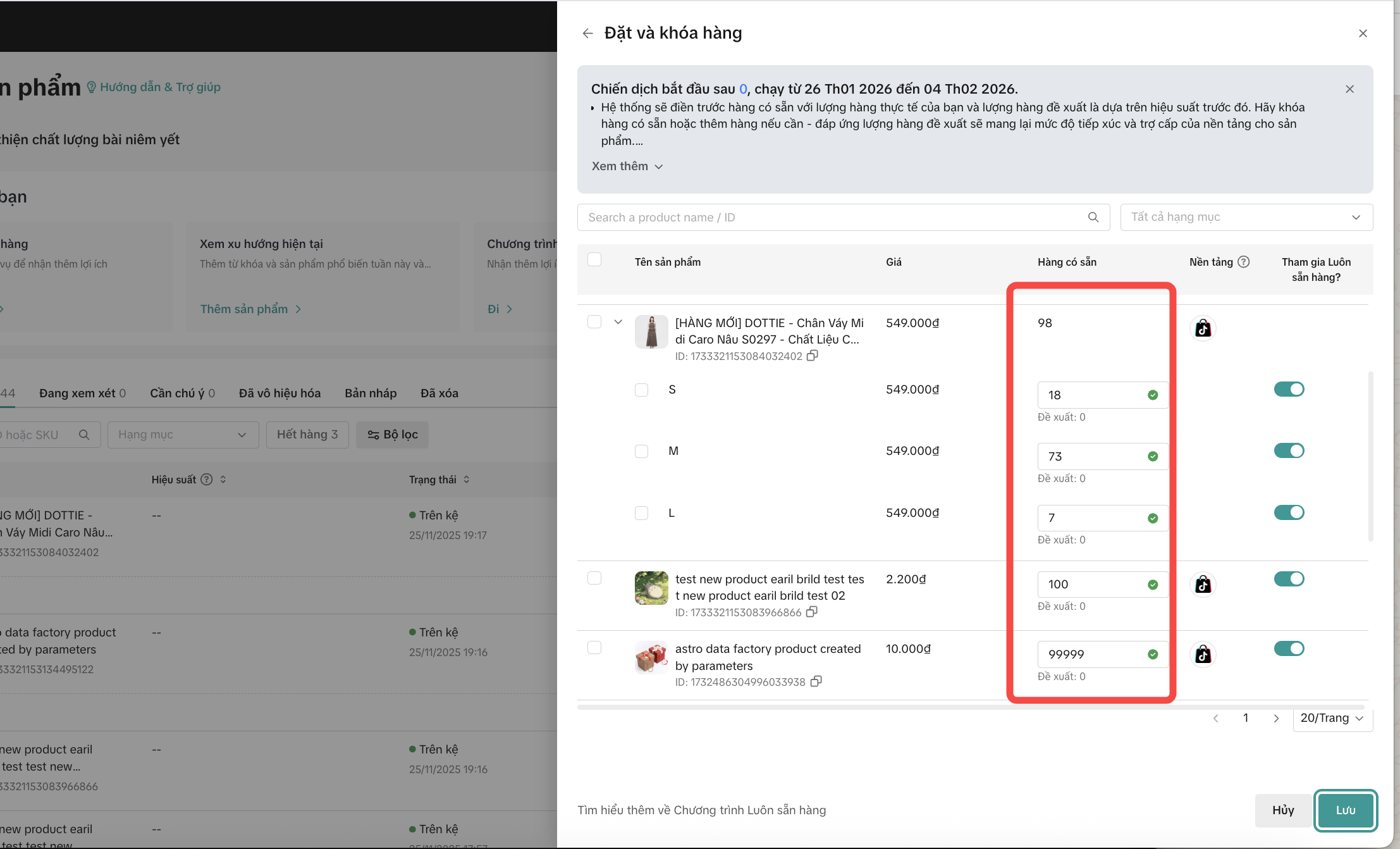
Task: Check the checkbox for size M variant
Action: 641,451
